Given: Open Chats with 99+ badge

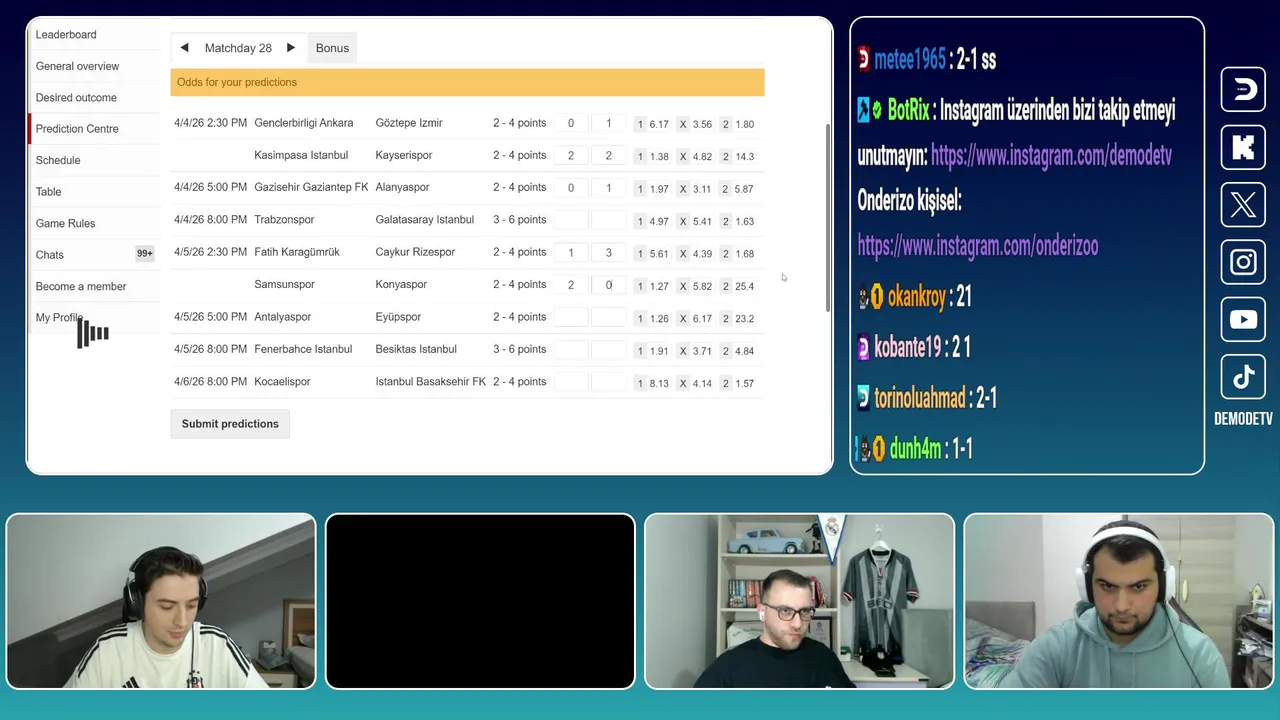Looking at the screenshot, I should click(95, 255).
